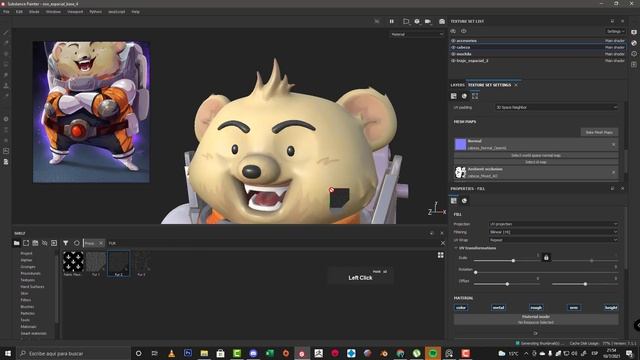Open the Viewport menu
Viewport: 640px width, 360px height.
pos(75,12)
